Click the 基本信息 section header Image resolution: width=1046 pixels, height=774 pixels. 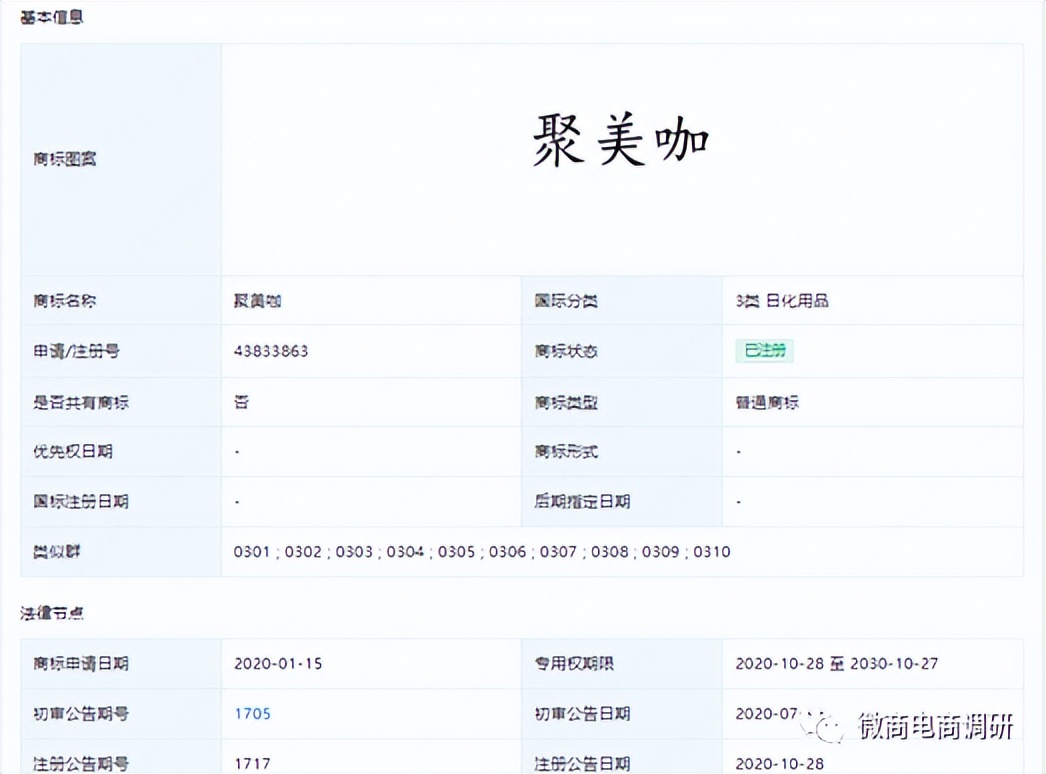coord(48,16)
